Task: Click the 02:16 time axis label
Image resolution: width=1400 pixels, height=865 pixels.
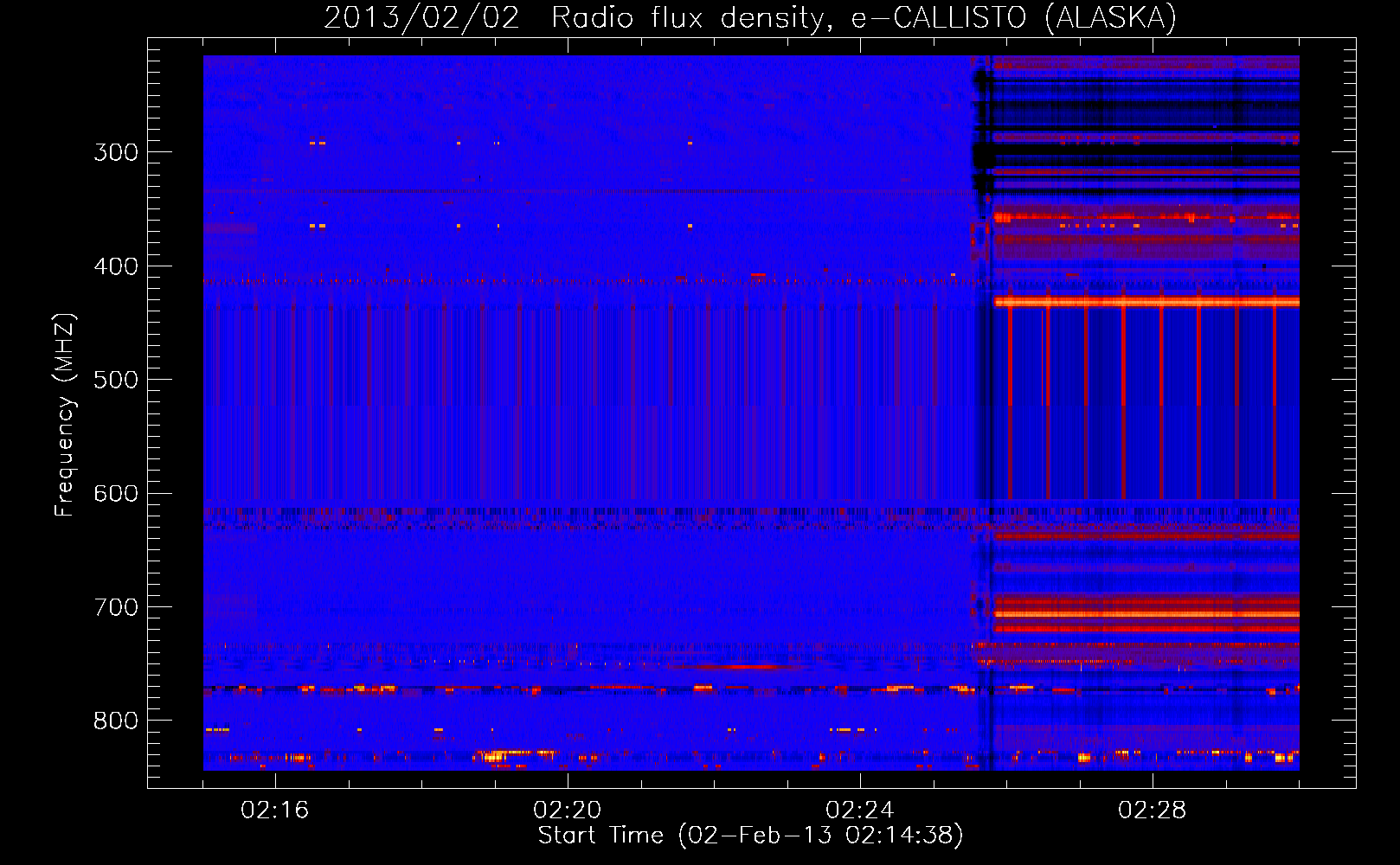Action: [275, 811]
